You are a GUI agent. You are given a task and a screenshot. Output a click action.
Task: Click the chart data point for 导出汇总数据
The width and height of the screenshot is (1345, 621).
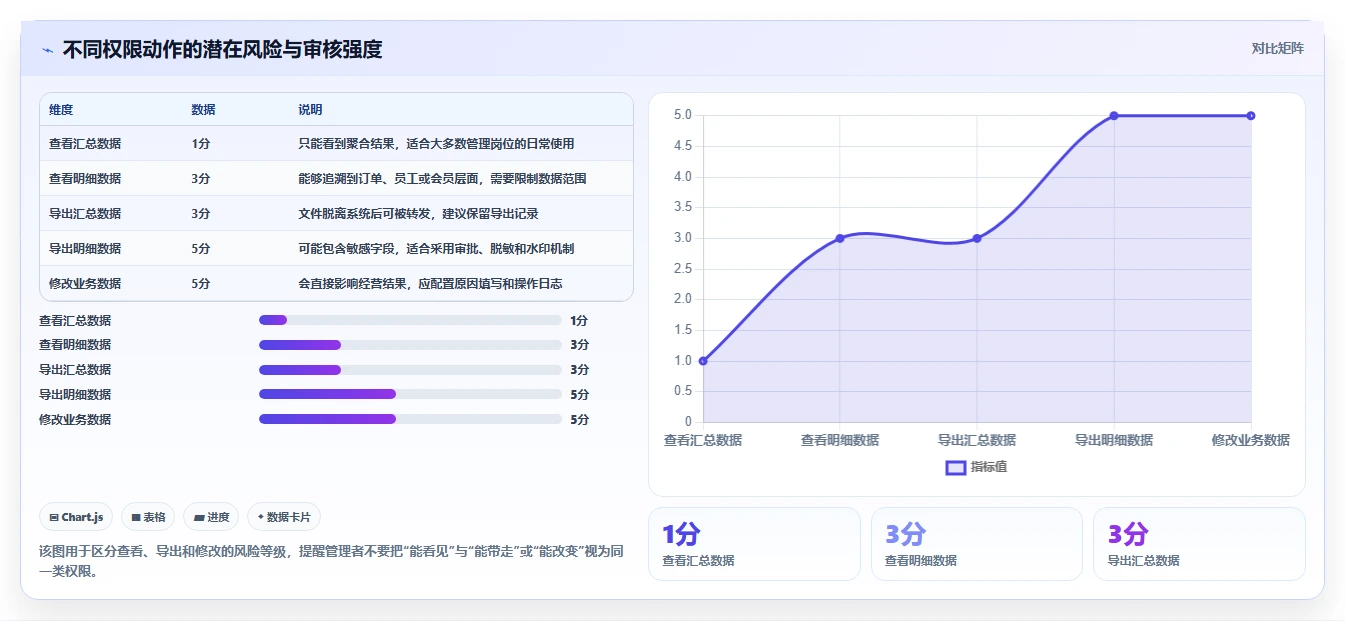[977, 238]
